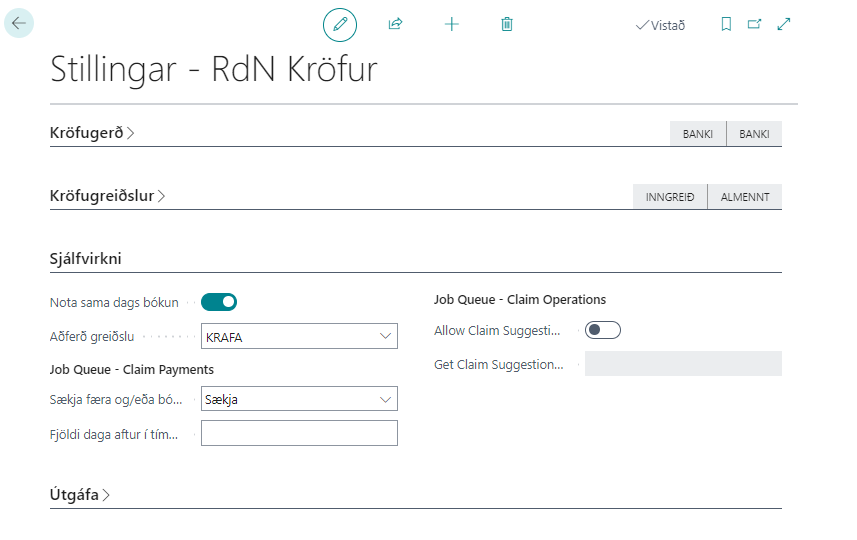This screenshot has height=540, width=857.
Task: Enable the Allow Claim Suggestions toggle
Action: [x=603, y=330]
